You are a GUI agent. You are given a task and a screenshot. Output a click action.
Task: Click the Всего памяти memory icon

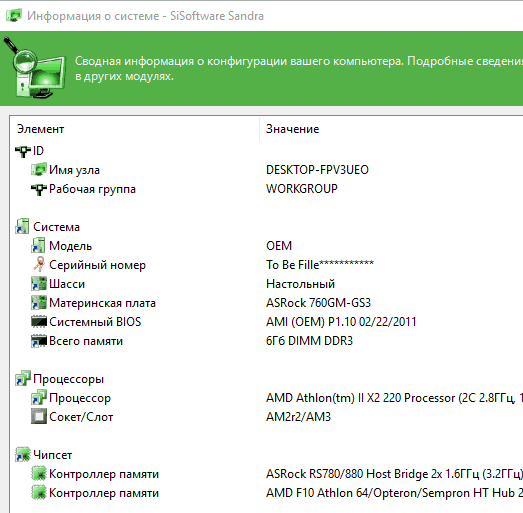pos(39,341)
